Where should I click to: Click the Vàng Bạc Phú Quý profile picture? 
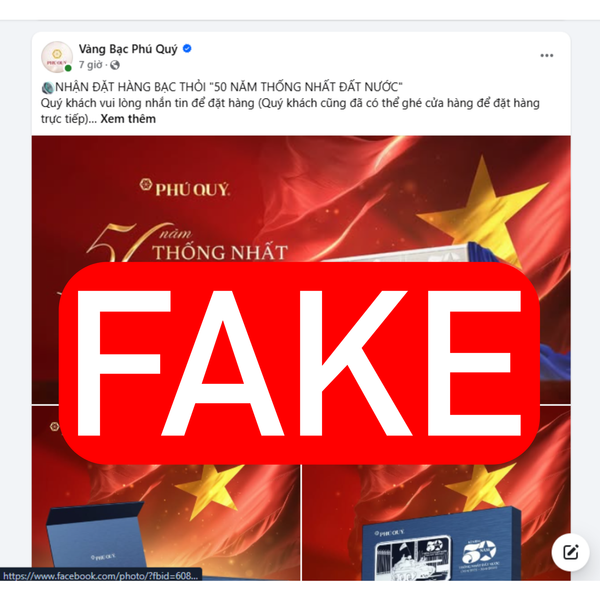click(x=57, y=57)
